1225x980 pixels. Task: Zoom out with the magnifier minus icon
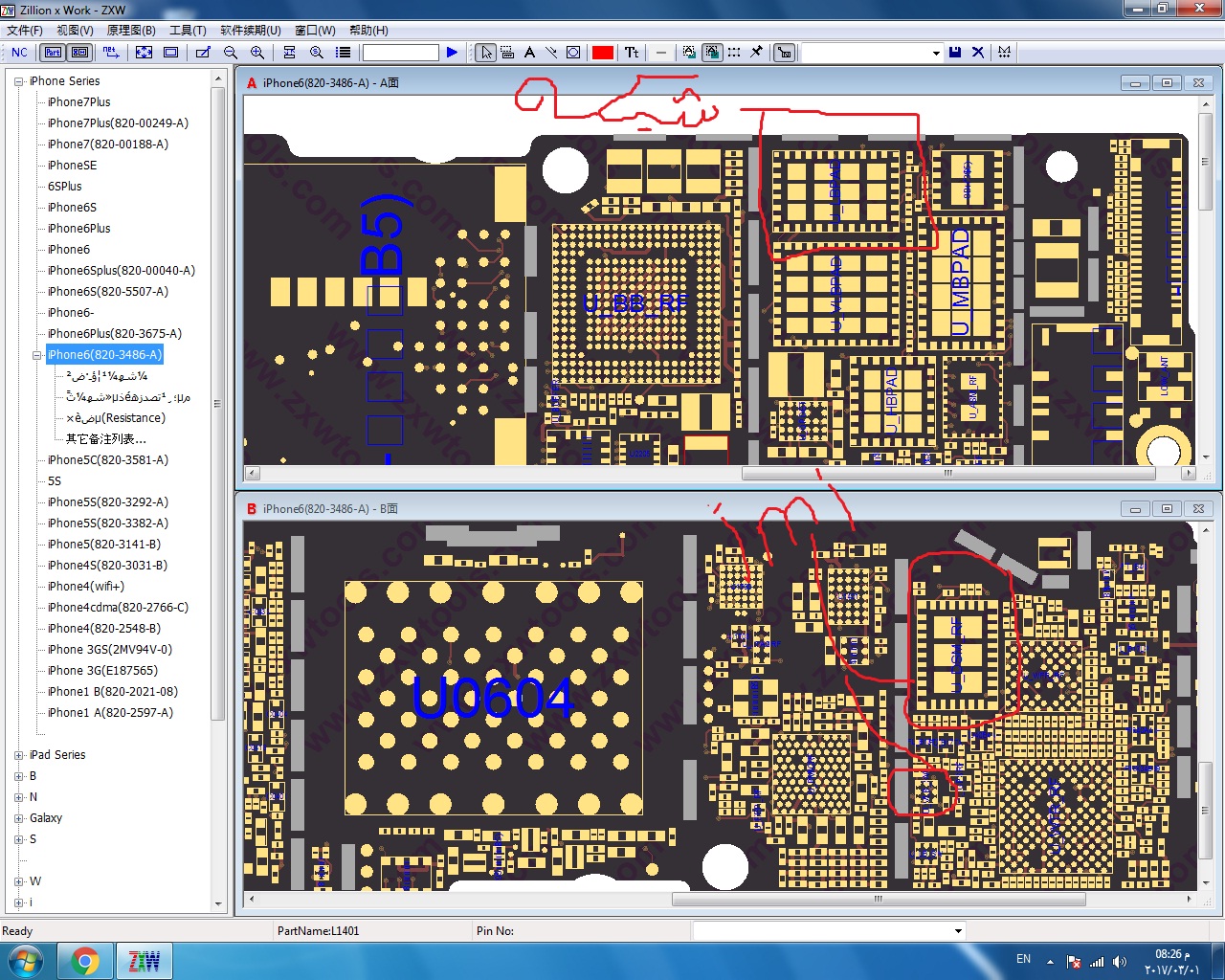tap(231, 53)
